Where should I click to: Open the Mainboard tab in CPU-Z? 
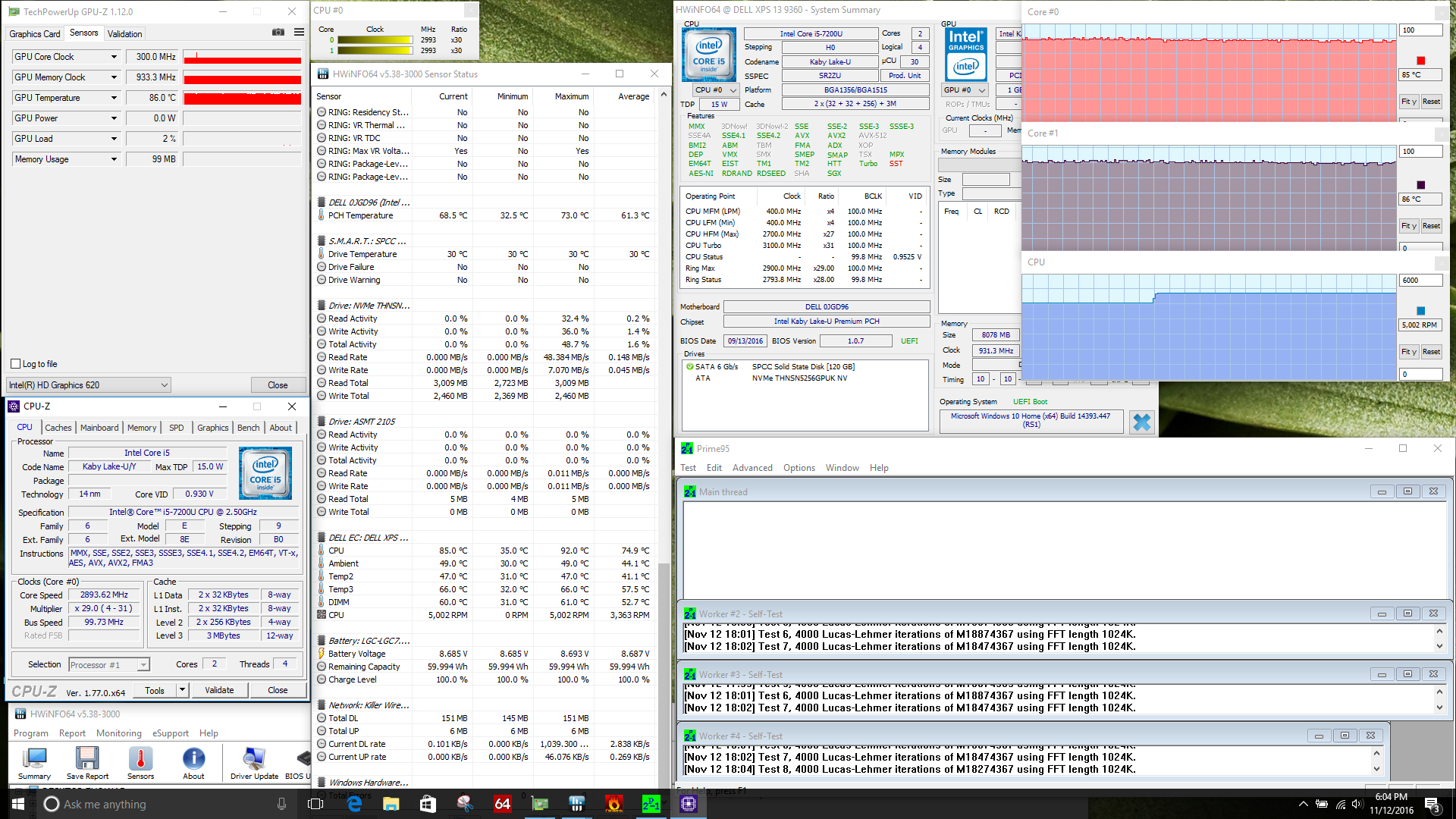(99, 428)
